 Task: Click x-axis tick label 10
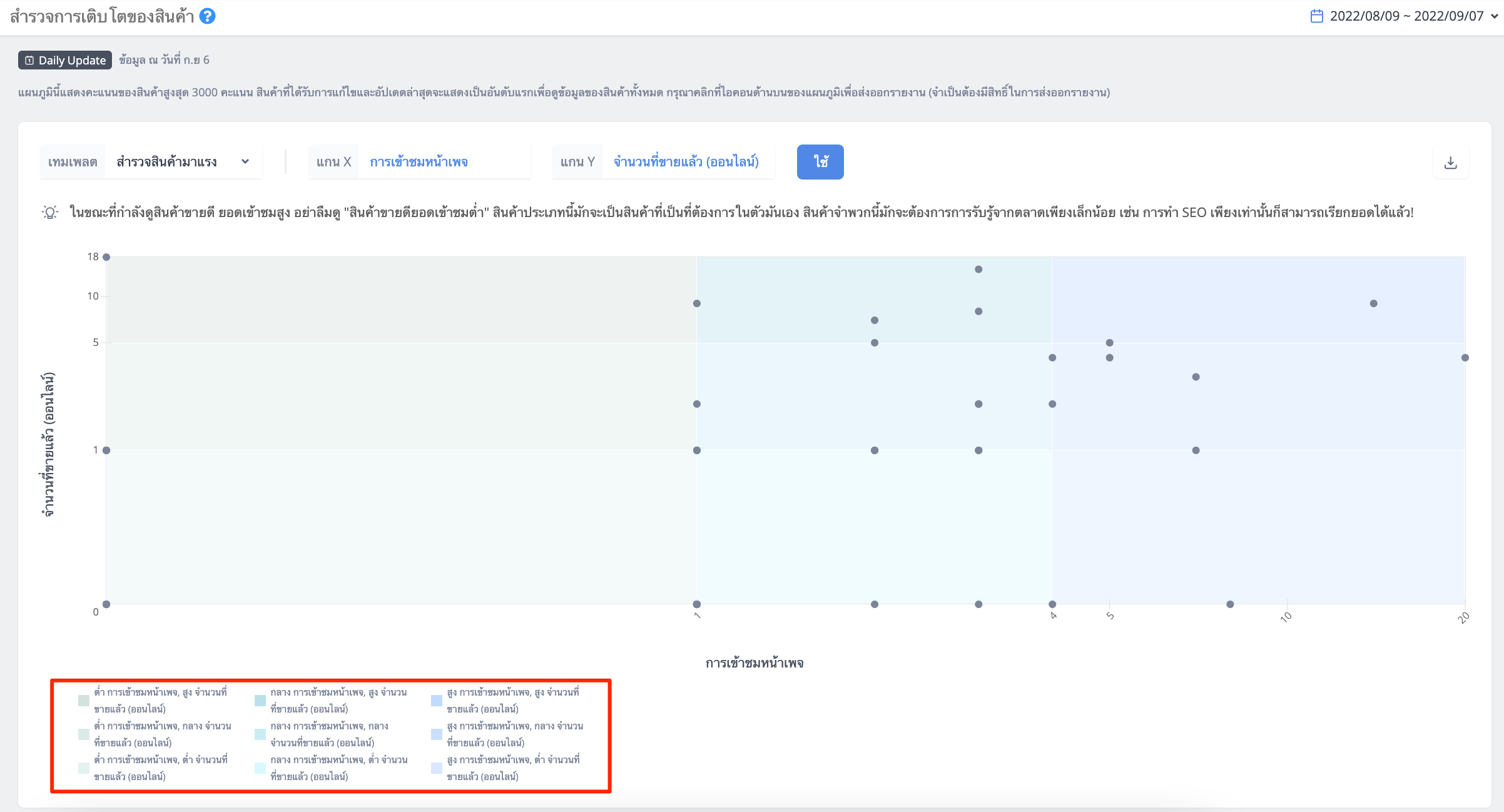[1286, 617]
